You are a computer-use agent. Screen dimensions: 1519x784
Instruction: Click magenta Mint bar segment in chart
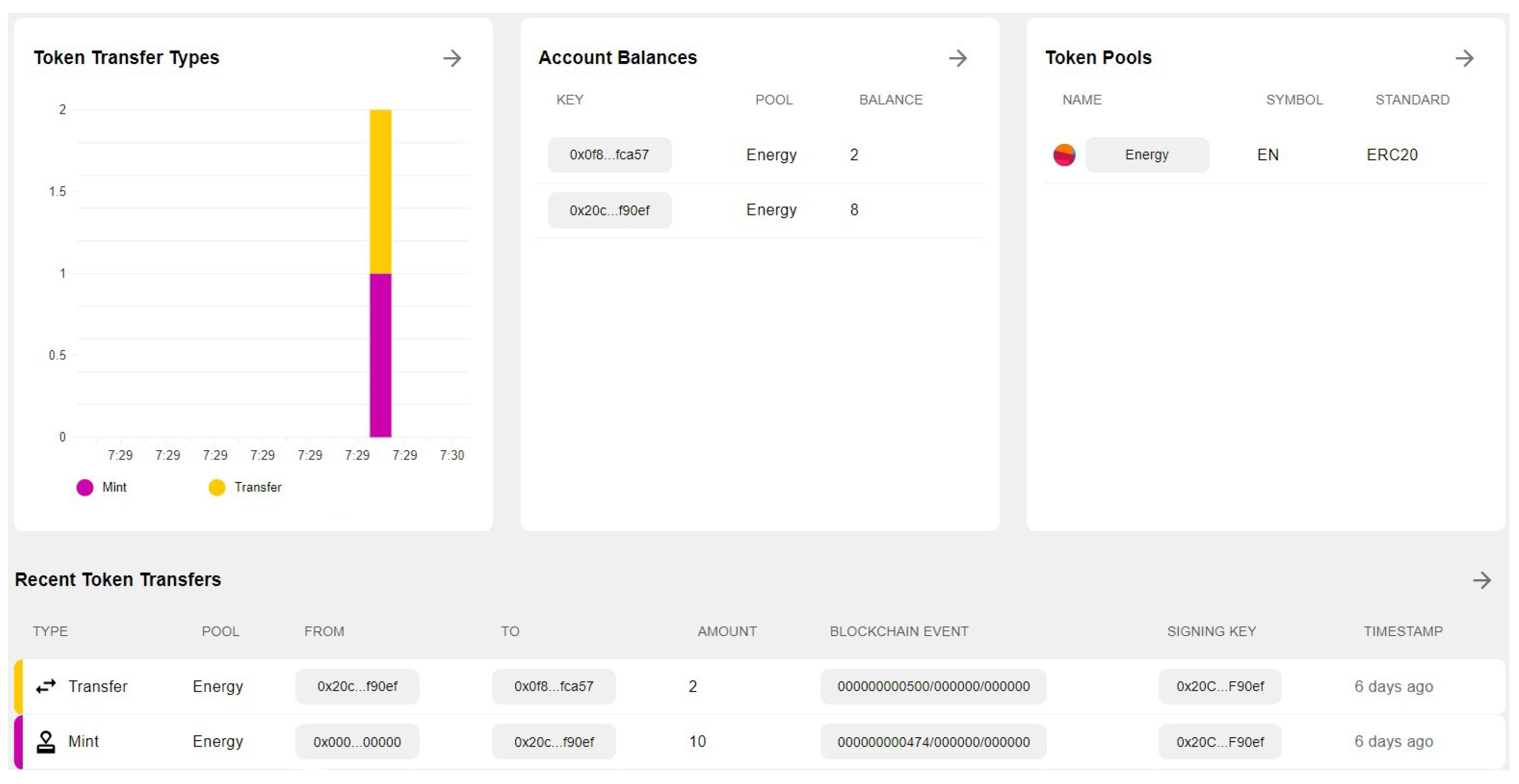tap(380, 355)
